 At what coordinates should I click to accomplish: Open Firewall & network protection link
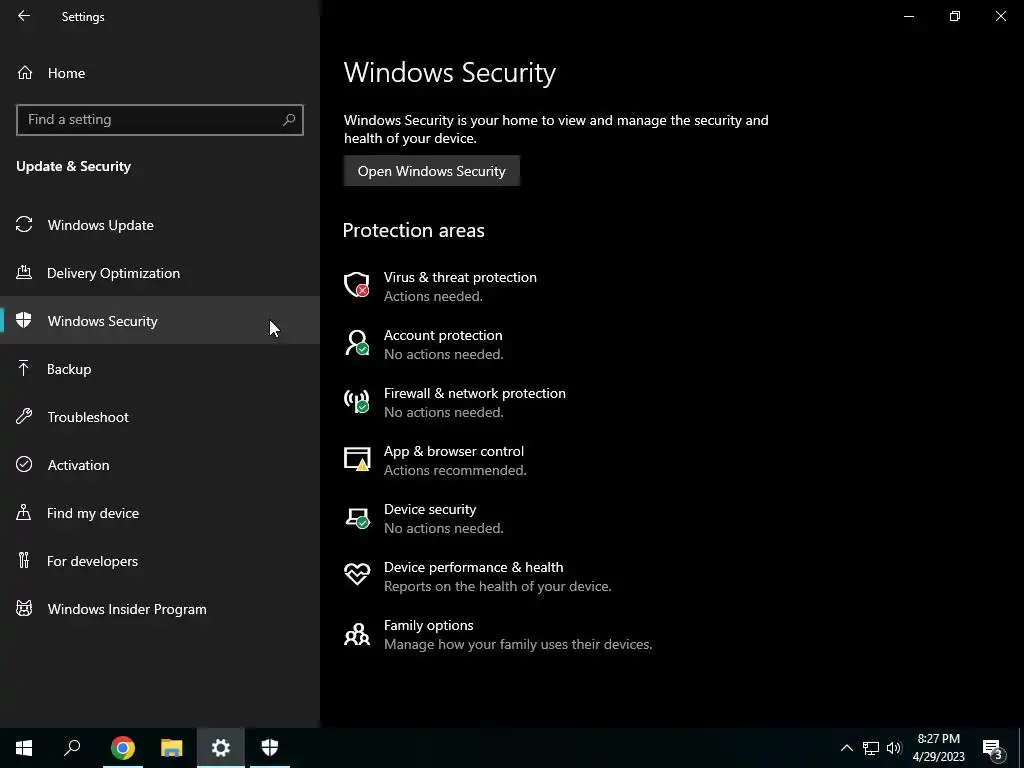(474, 393)
